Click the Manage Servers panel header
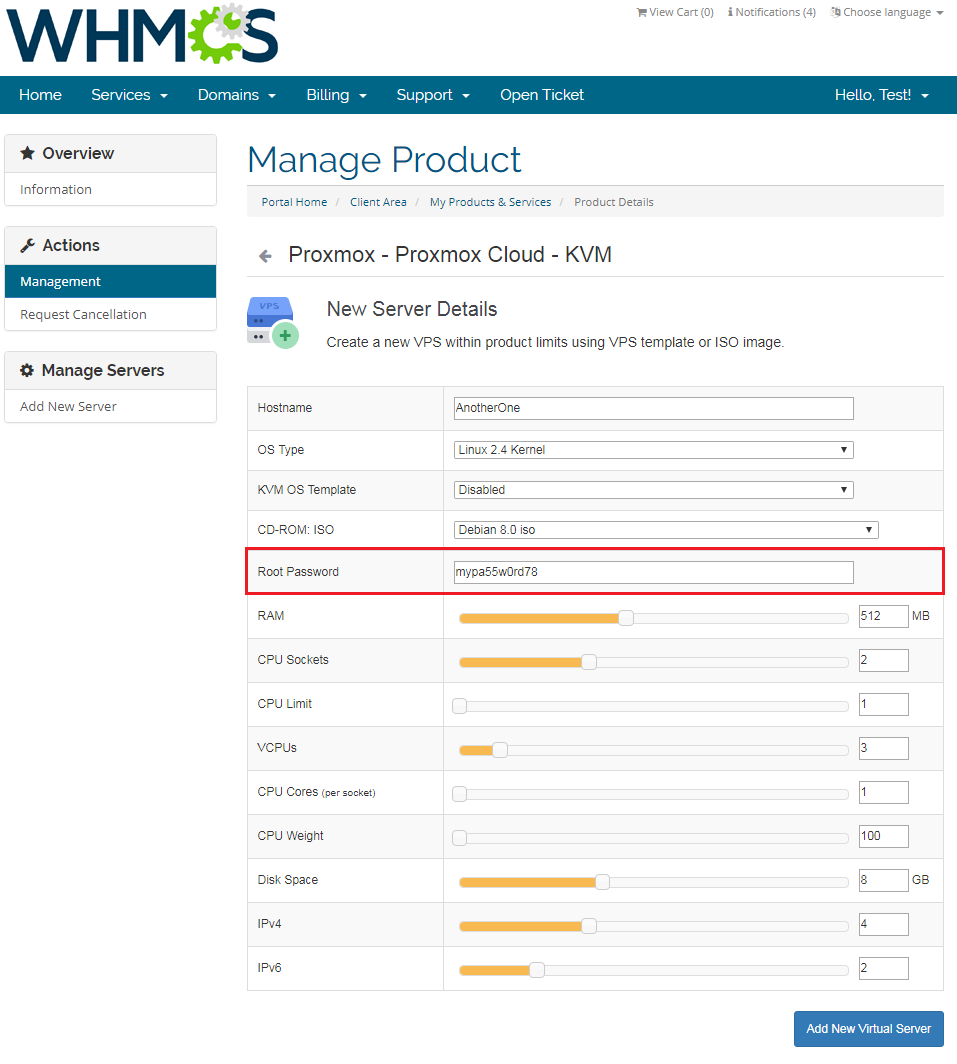 click(x=111, y=370)
